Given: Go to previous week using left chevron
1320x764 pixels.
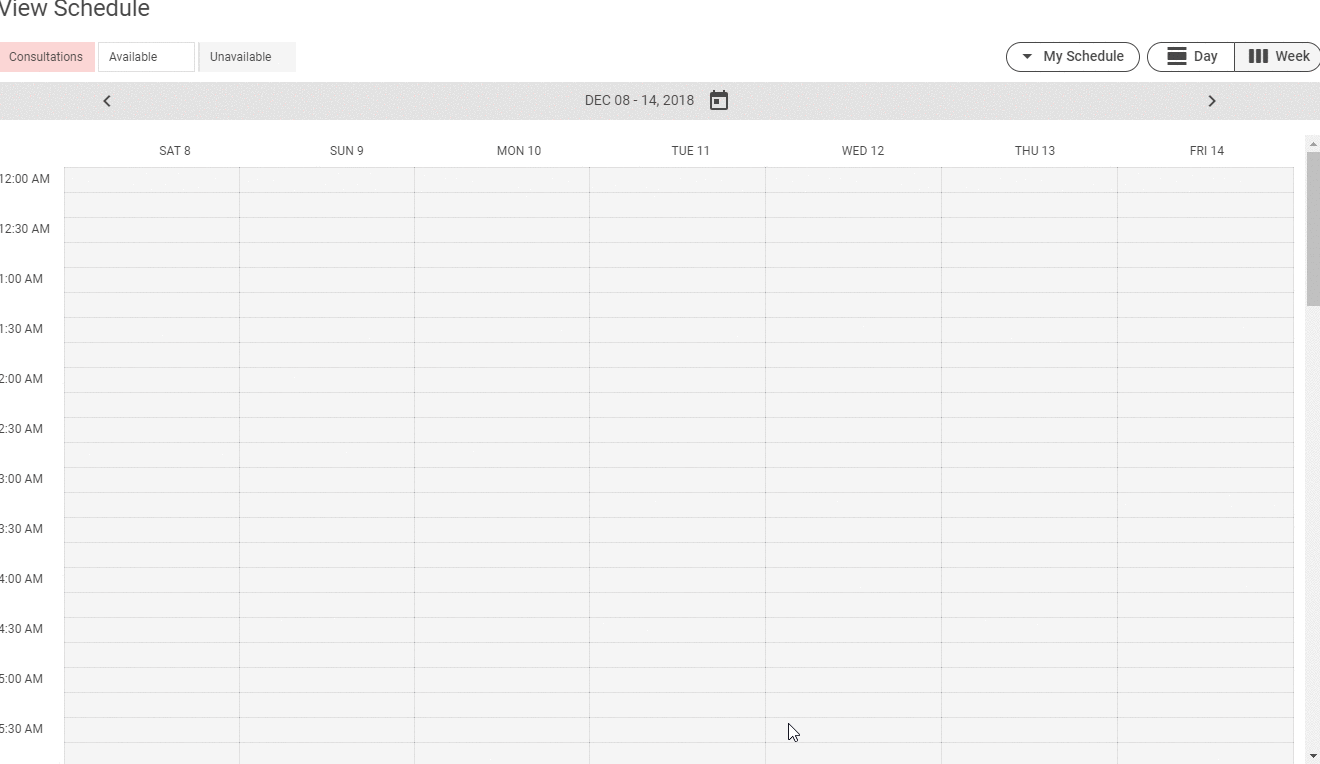Looking at the screenshot, I should (x=107, y=101).
